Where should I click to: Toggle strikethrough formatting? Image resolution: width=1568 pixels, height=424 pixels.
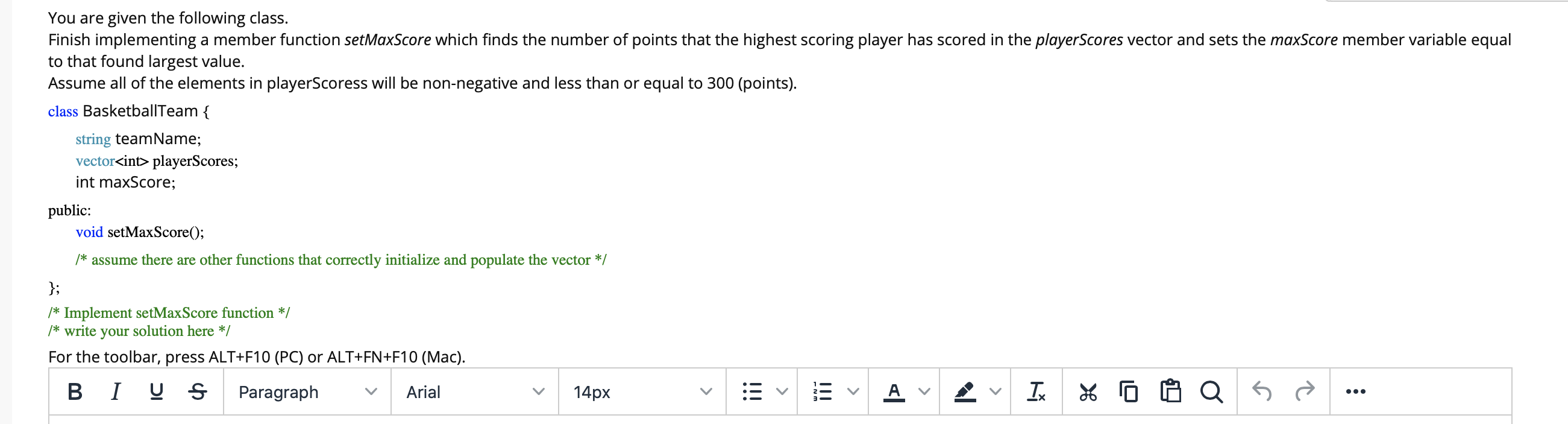pos(197,391)
